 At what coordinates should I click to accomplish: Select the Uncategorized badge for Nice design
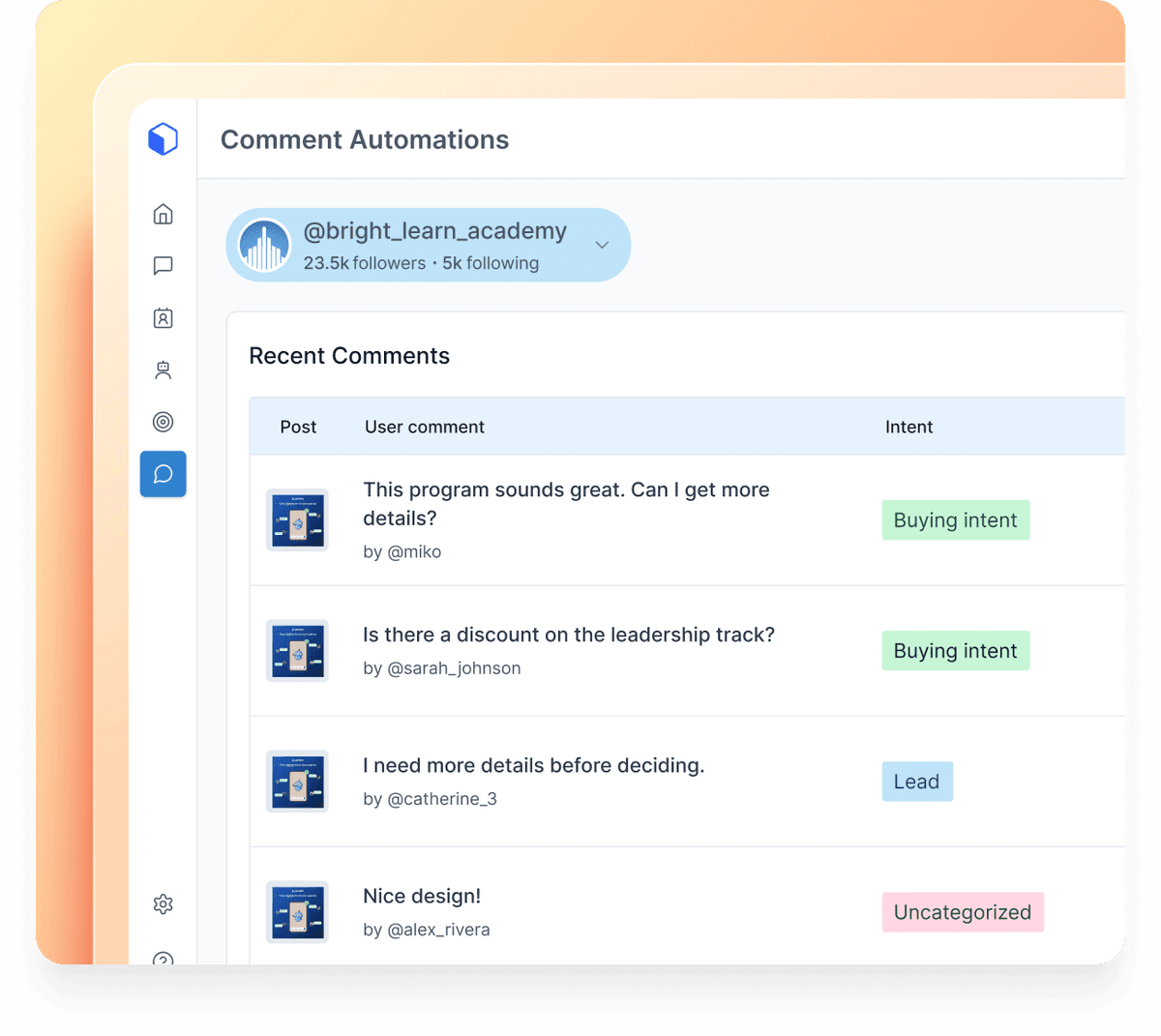click(x=962, y=911)
